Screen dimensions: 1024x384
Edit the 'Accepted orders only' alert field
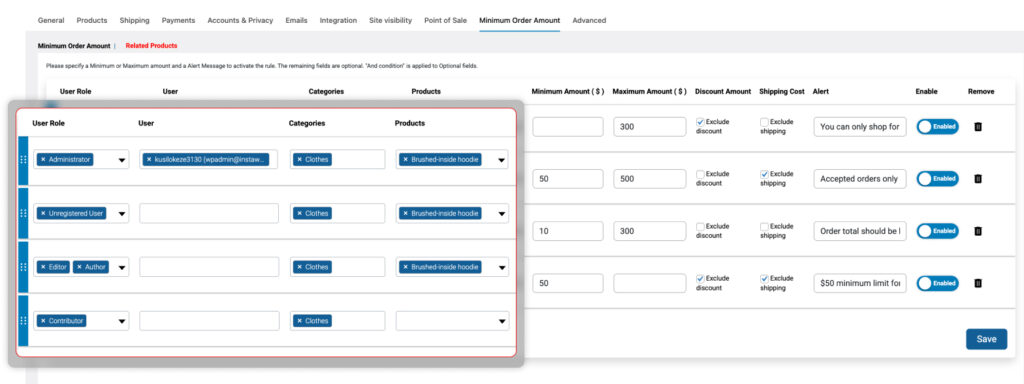pos(860,179)
